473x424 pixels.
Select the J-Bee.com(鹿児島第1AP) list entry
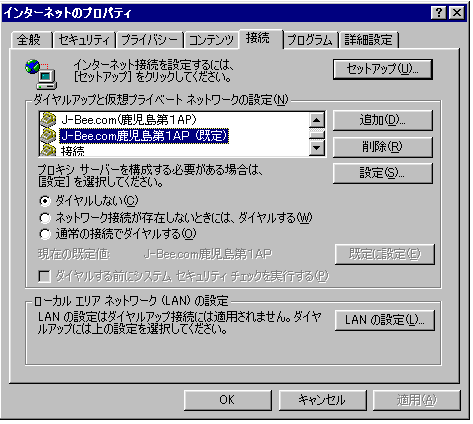tap(129, 120)
